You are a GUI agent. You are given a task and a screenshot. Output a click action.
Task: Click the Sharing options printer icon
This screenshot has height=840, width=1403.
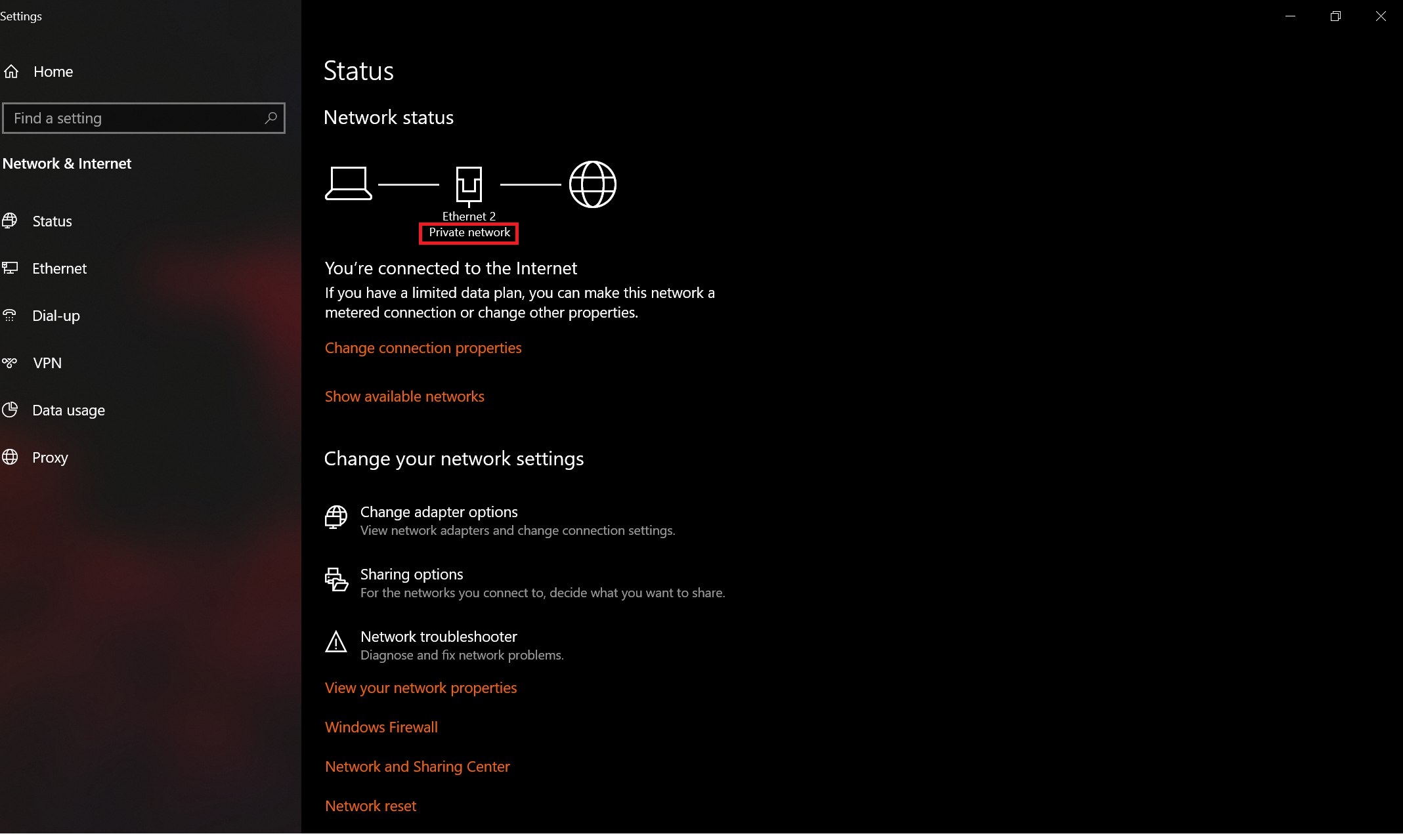336,579
